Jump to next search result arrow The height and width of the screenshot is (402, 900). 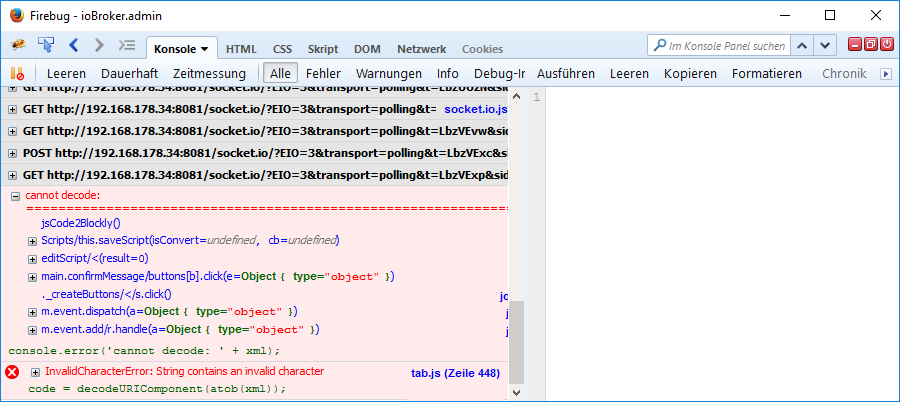824,45
